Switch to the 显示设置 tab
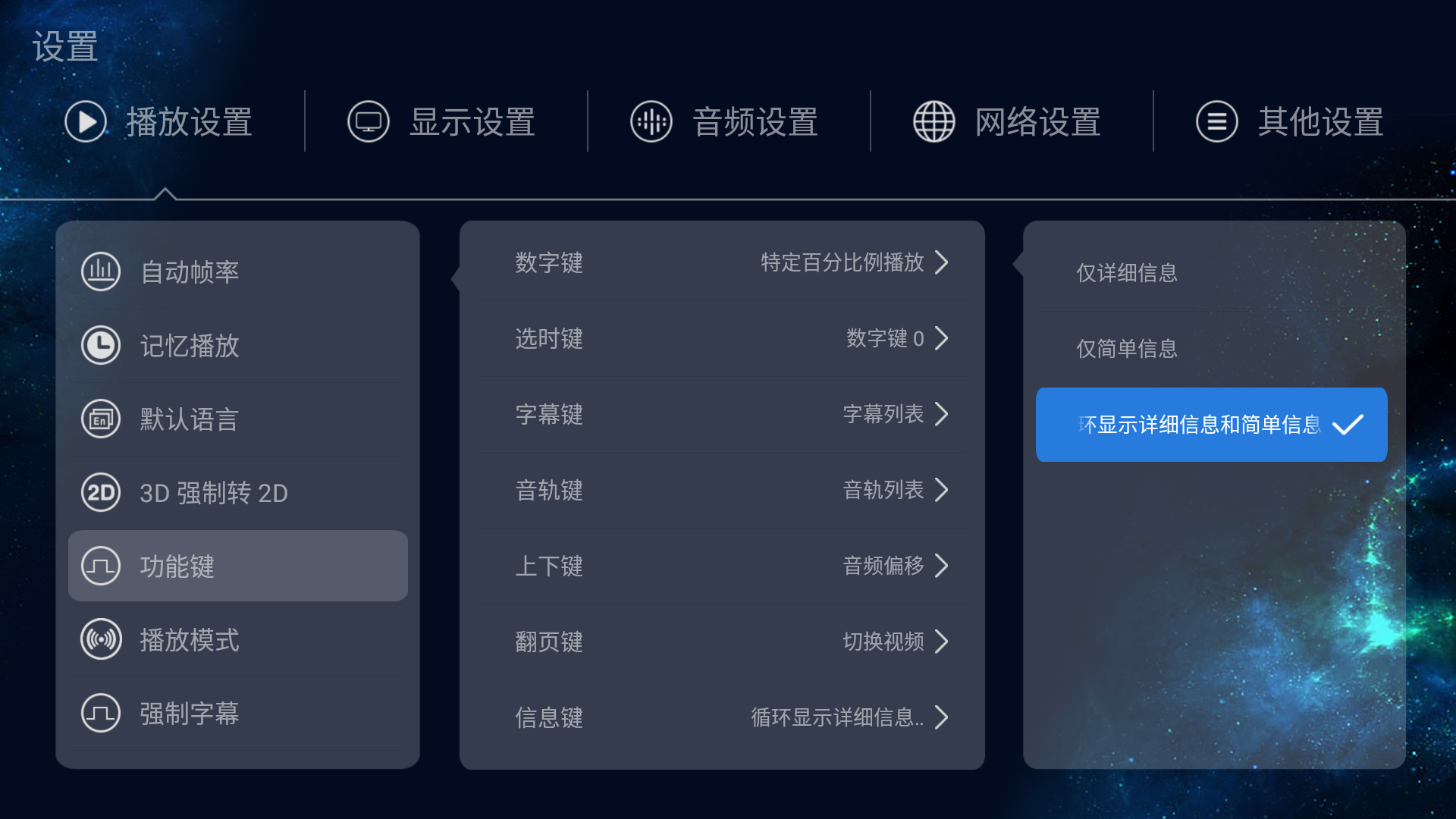Image resolution: width=1456 pixels, height=819 pixels. (442, 121)
